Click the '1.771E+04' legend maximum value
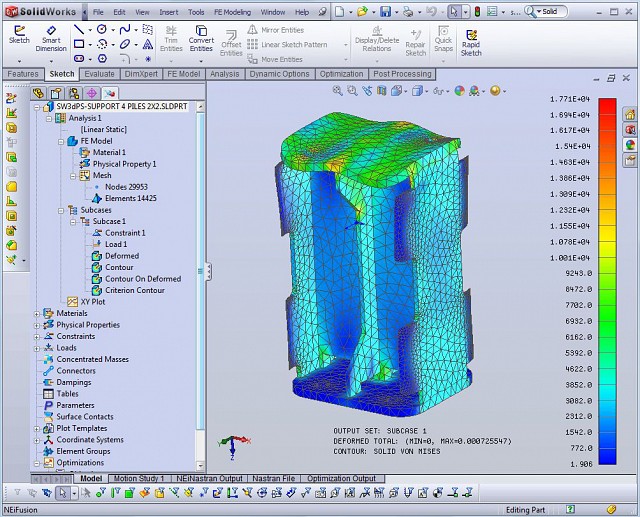The image size is (640, 517). (x=570, y=99)
